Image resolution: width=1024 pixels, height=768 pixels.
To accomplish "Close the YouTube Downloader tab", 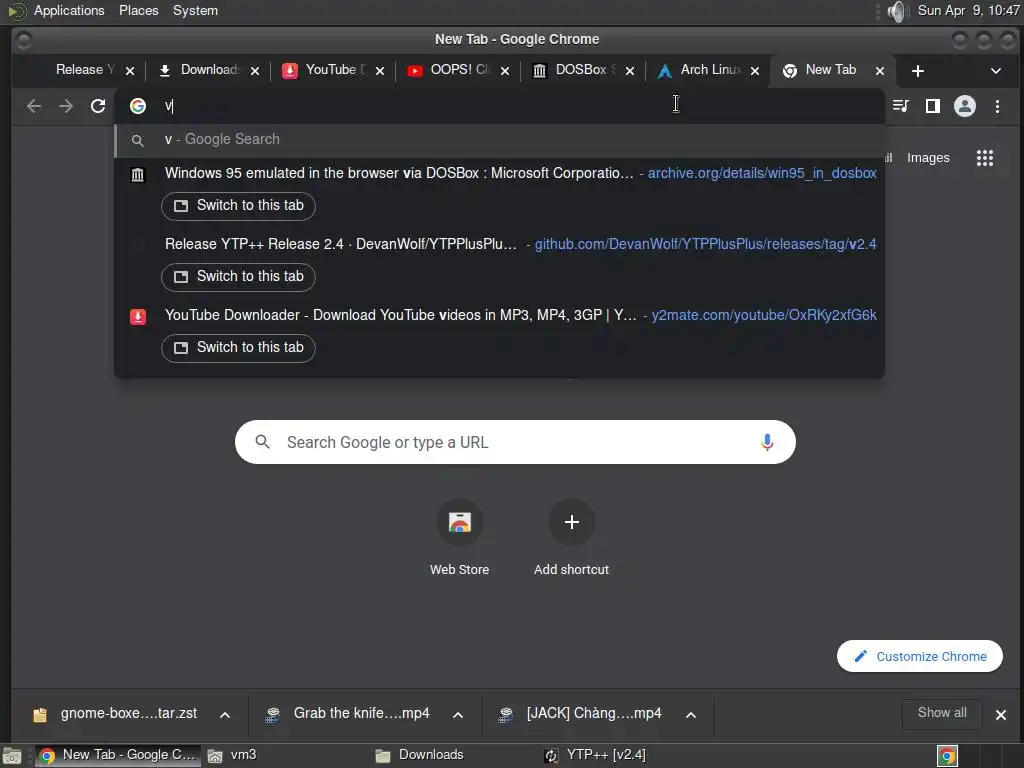I will 380,71.
